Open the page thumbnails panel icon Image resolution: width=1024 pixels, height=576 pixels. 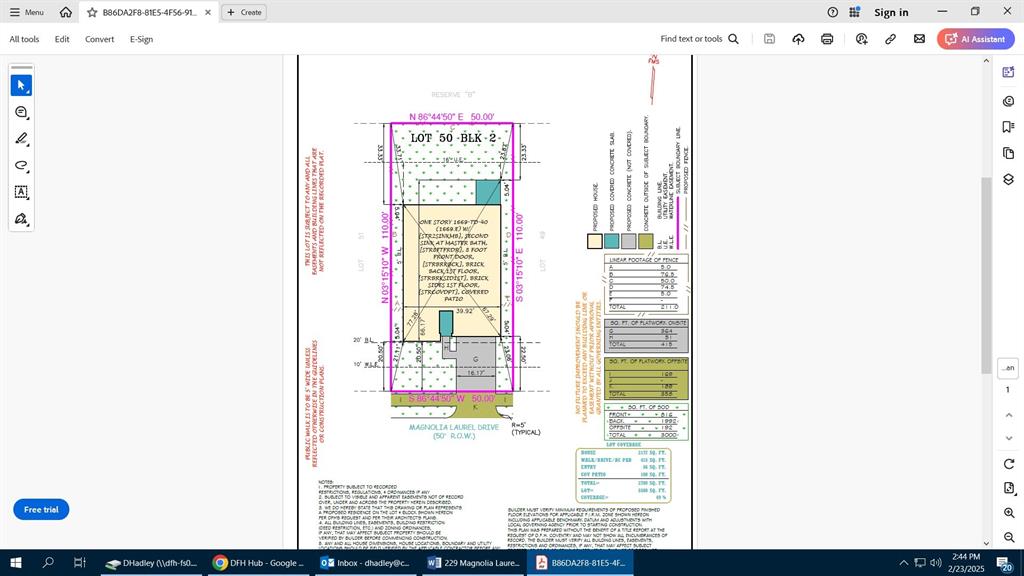(x=1008, y=153)
